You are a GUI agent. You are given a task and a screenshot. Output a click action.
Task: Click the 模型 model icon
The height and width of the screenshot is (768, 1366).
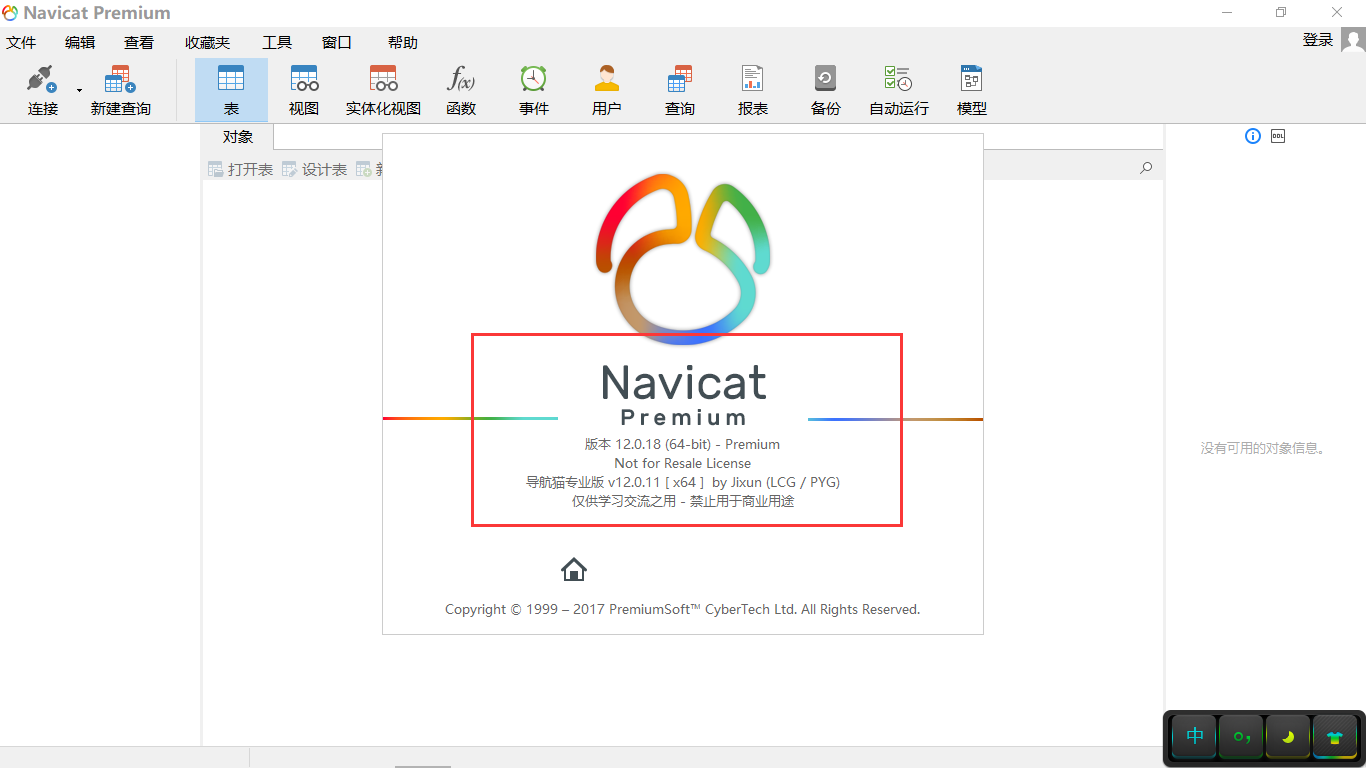pyautogui.click(x=972, y=79)
